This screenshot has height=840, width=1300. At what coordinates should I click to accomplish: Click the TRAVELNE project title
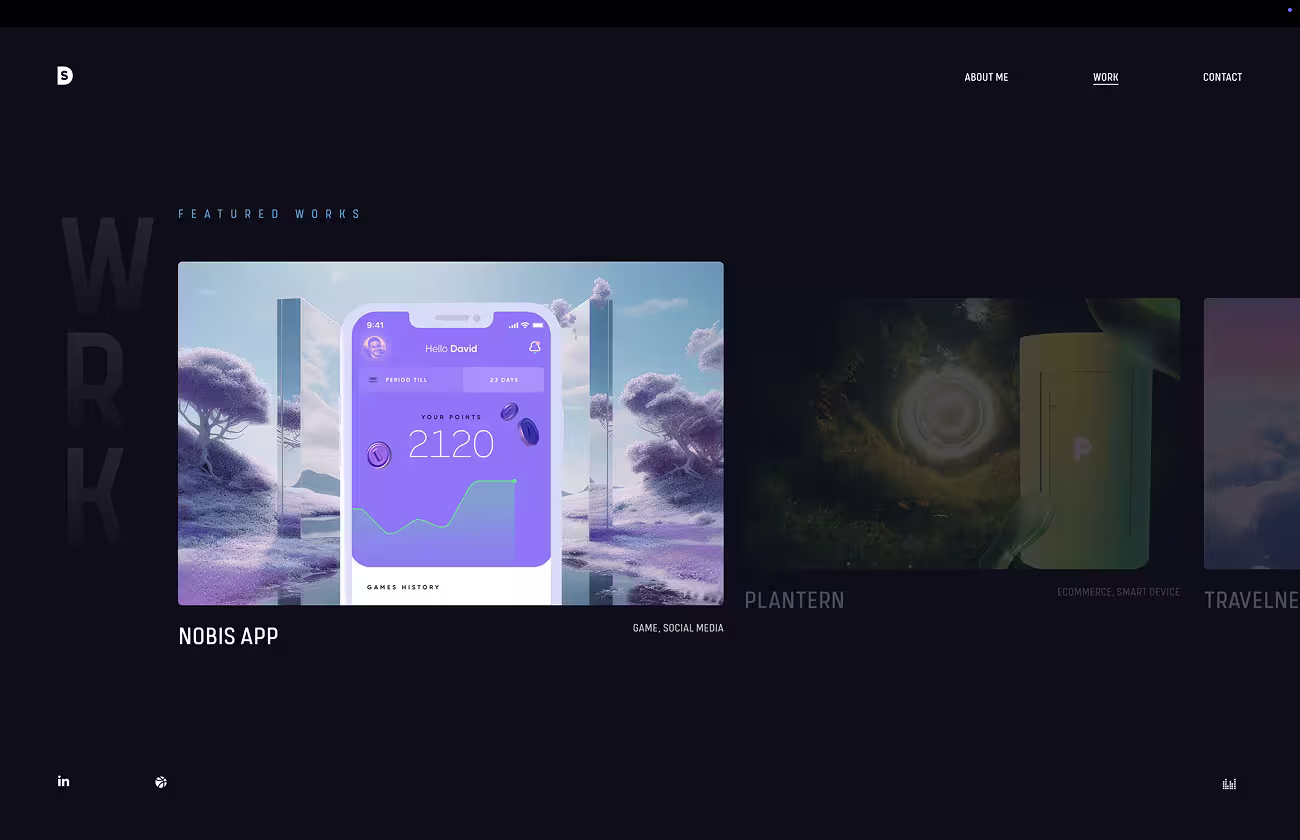point(1252,600)
